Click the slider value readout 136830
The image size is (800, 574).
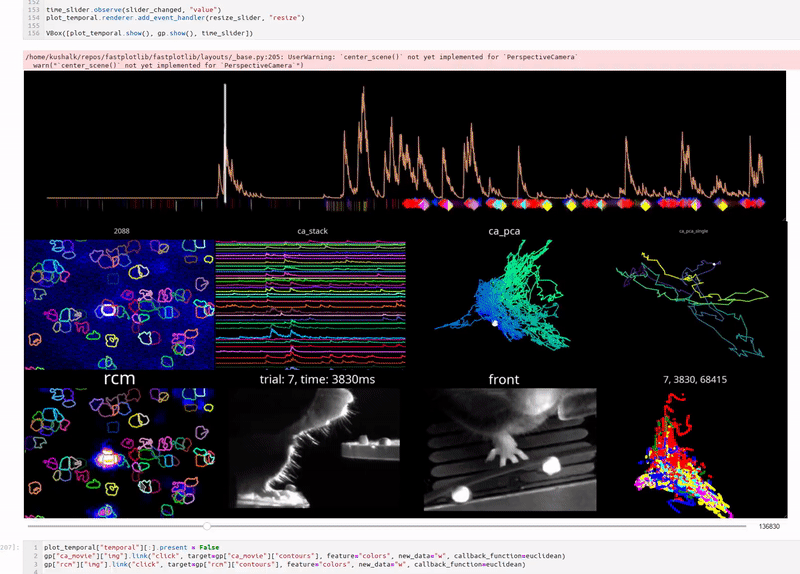pyautogui.click(x=769, y=526)
